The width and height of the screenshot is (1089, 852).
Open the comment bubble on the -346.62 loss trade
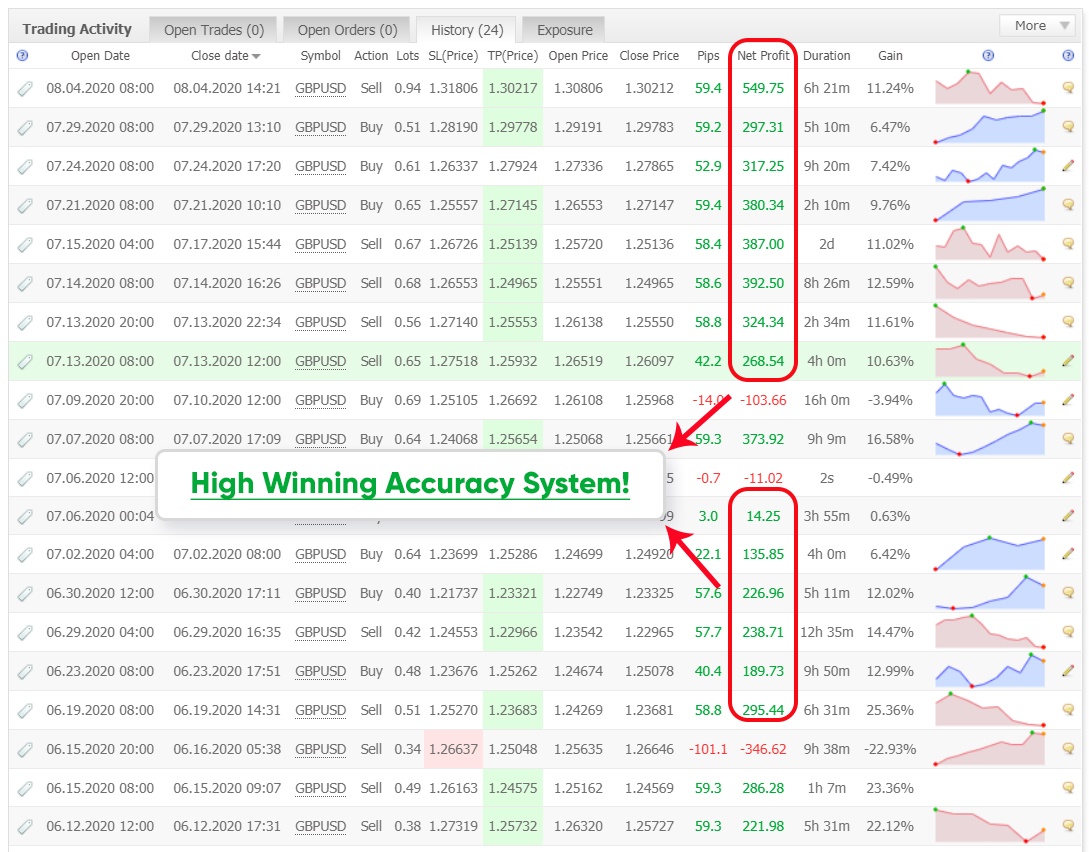pos(1068,749)
